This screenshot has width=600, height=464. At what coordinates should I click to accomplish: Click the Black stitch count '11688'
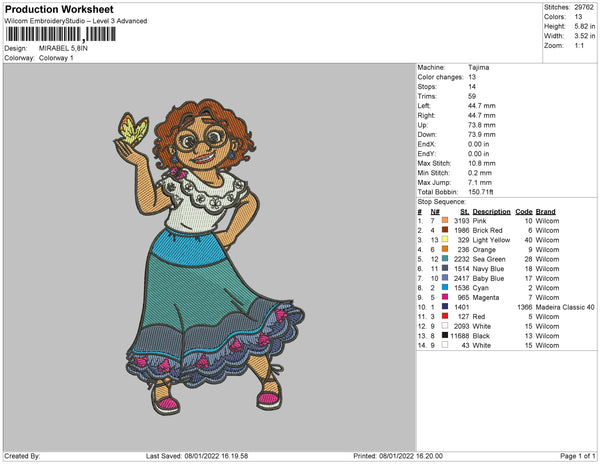click(460, 335)
